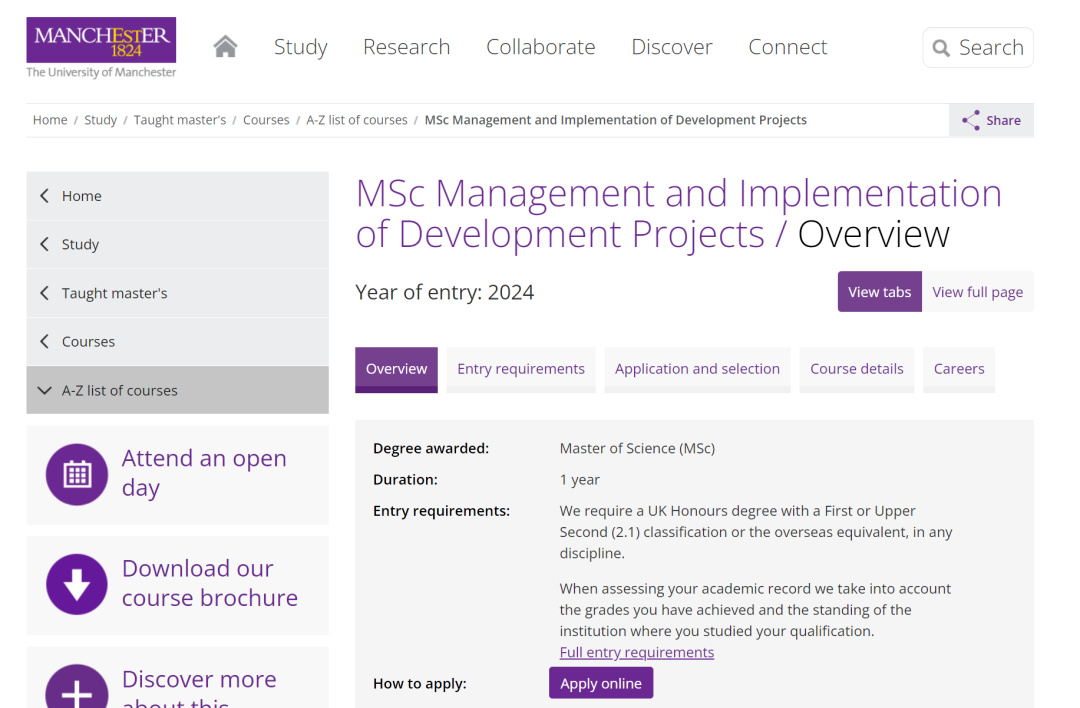Click back chevron beside sidebar Home

[x=45, y=196]
